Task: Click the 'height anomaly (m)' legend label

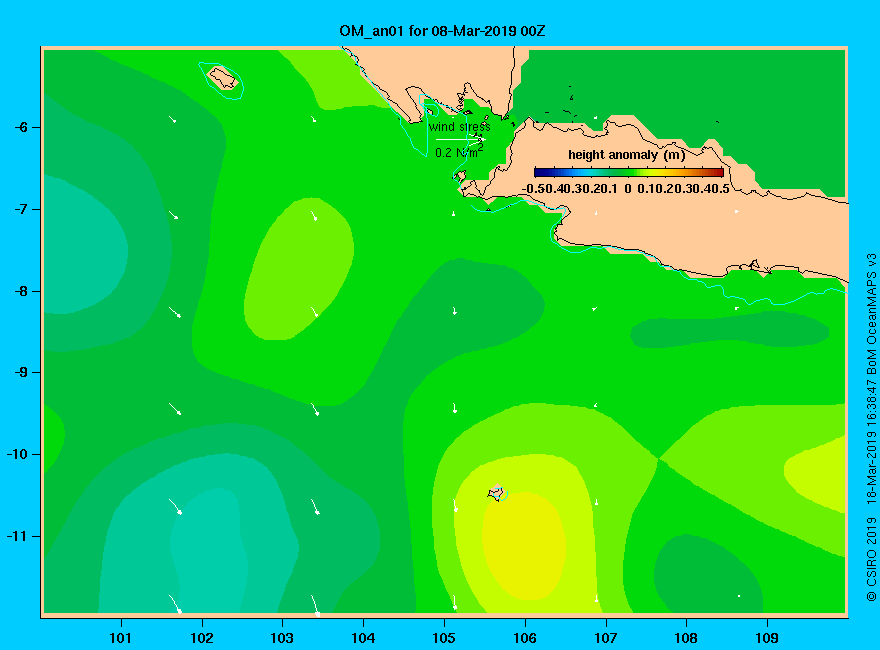Action: pos(627,155)
